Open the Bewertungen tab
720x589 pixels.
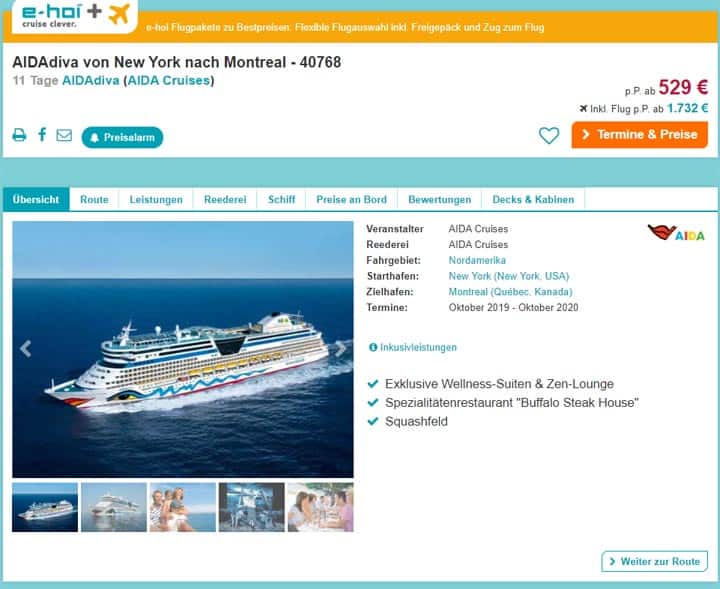coord(439,200)
